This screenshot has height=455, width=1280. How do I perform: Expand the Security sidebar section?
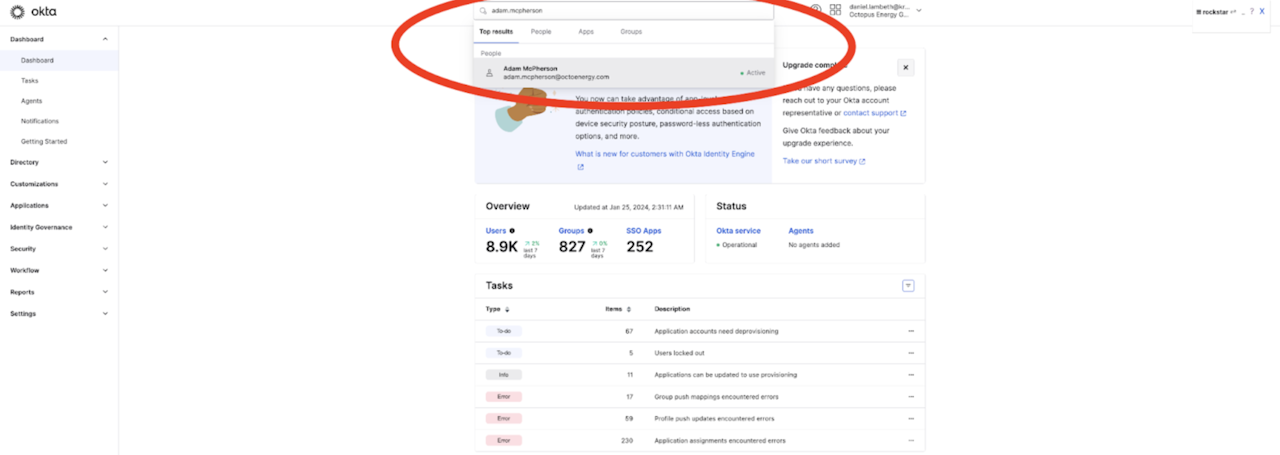pyautogui.click(x=58, y=249)
